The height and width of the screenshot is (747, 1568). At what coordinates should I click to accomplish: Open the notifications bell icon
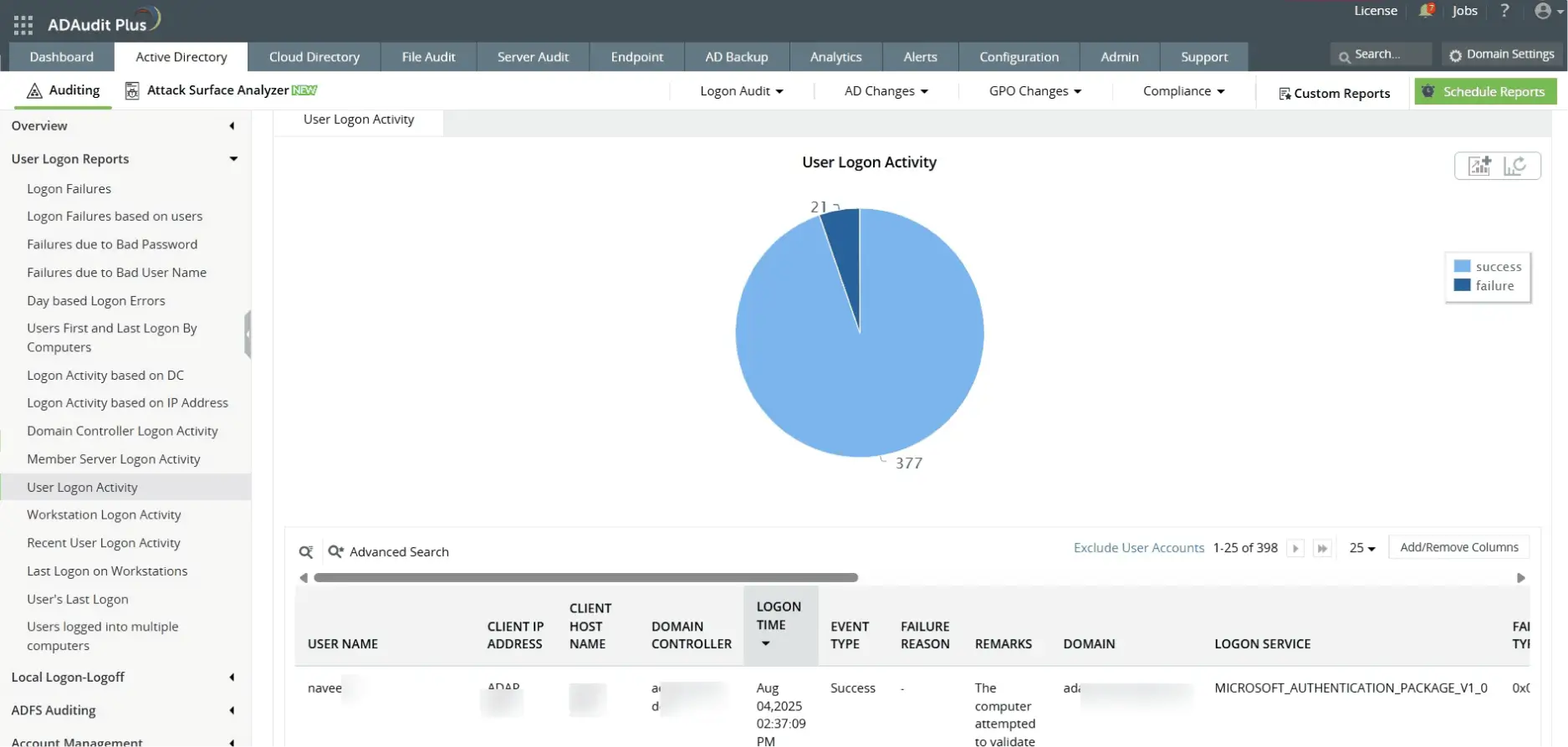click(1426, 11)
